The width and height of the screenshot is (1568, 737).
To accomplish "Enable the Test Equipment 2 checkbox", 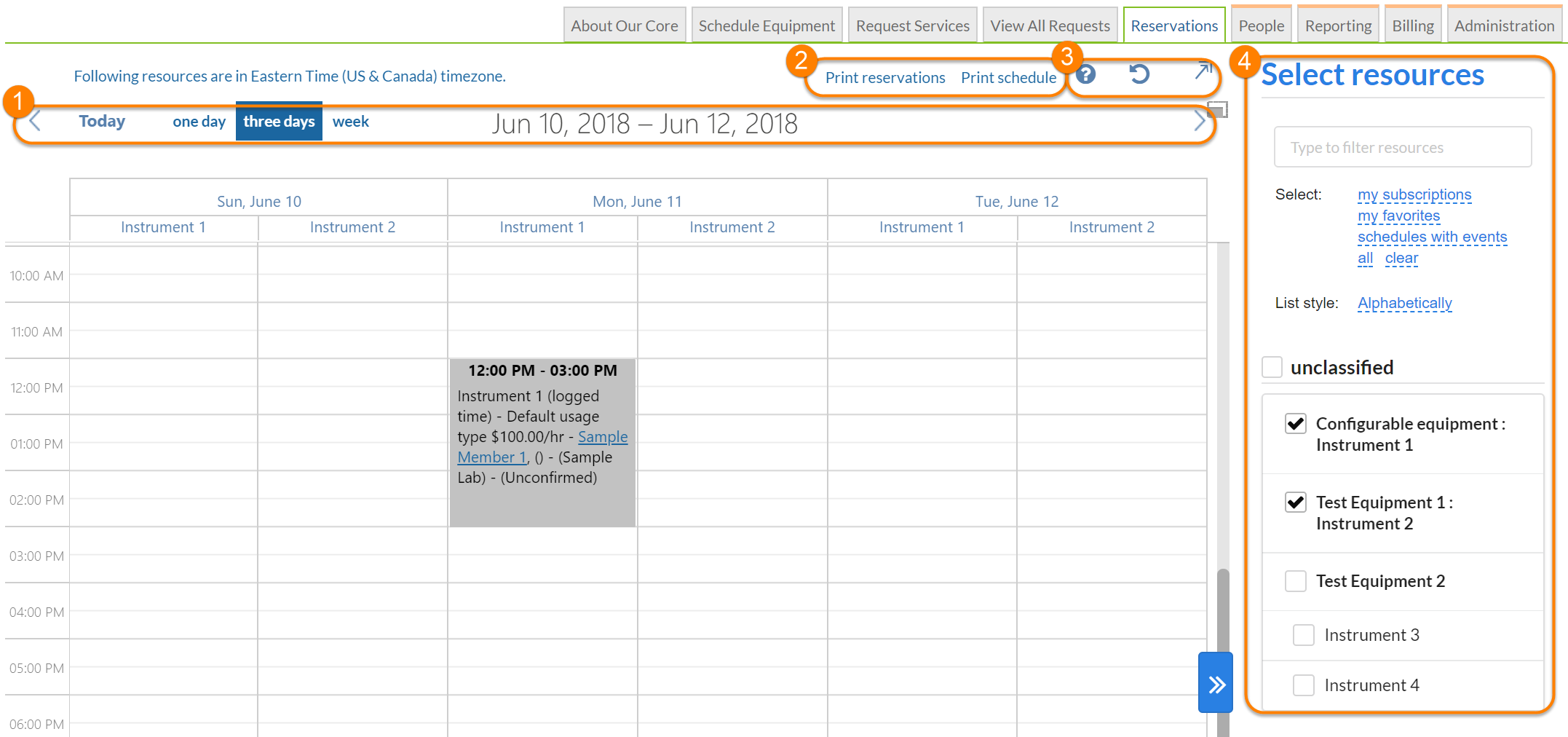I will [1296, 581].
